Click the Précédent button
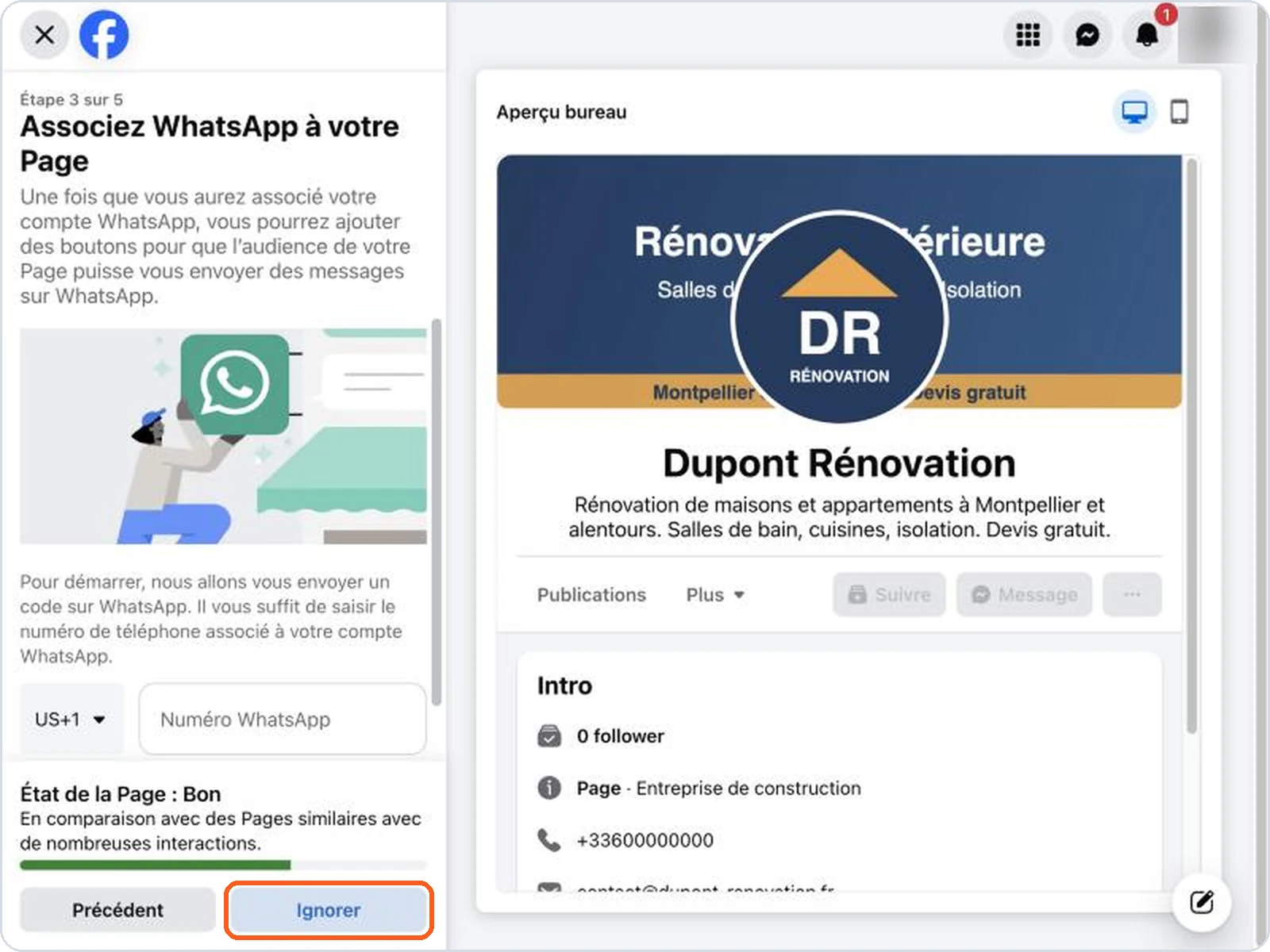The image size is (1270, 952). click(117, 910)
